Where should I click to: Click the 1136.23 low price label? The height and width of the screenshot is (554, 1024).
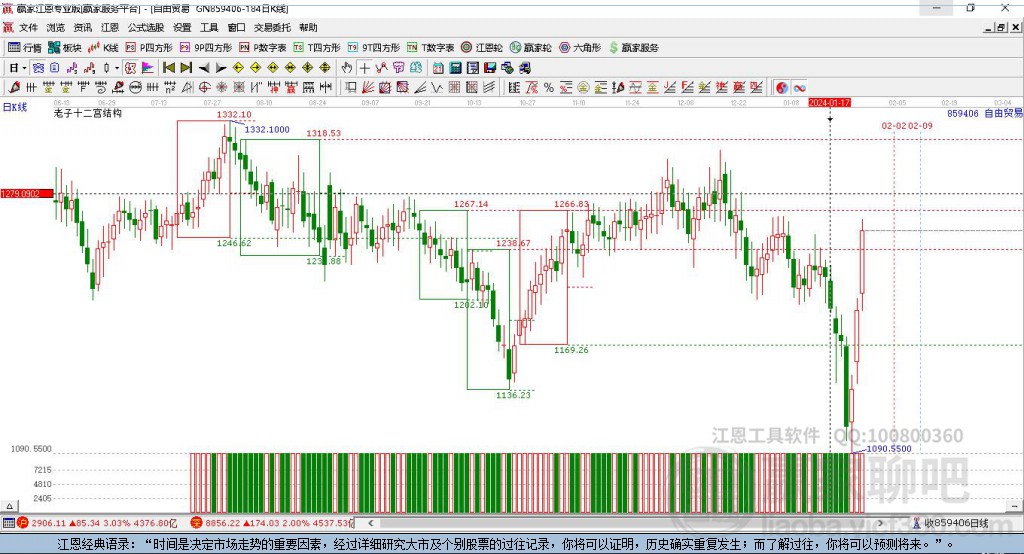(x=513, y=395)
